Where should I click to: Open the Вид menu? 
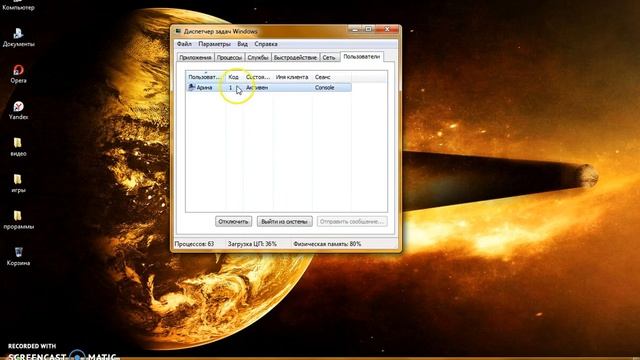242,44
